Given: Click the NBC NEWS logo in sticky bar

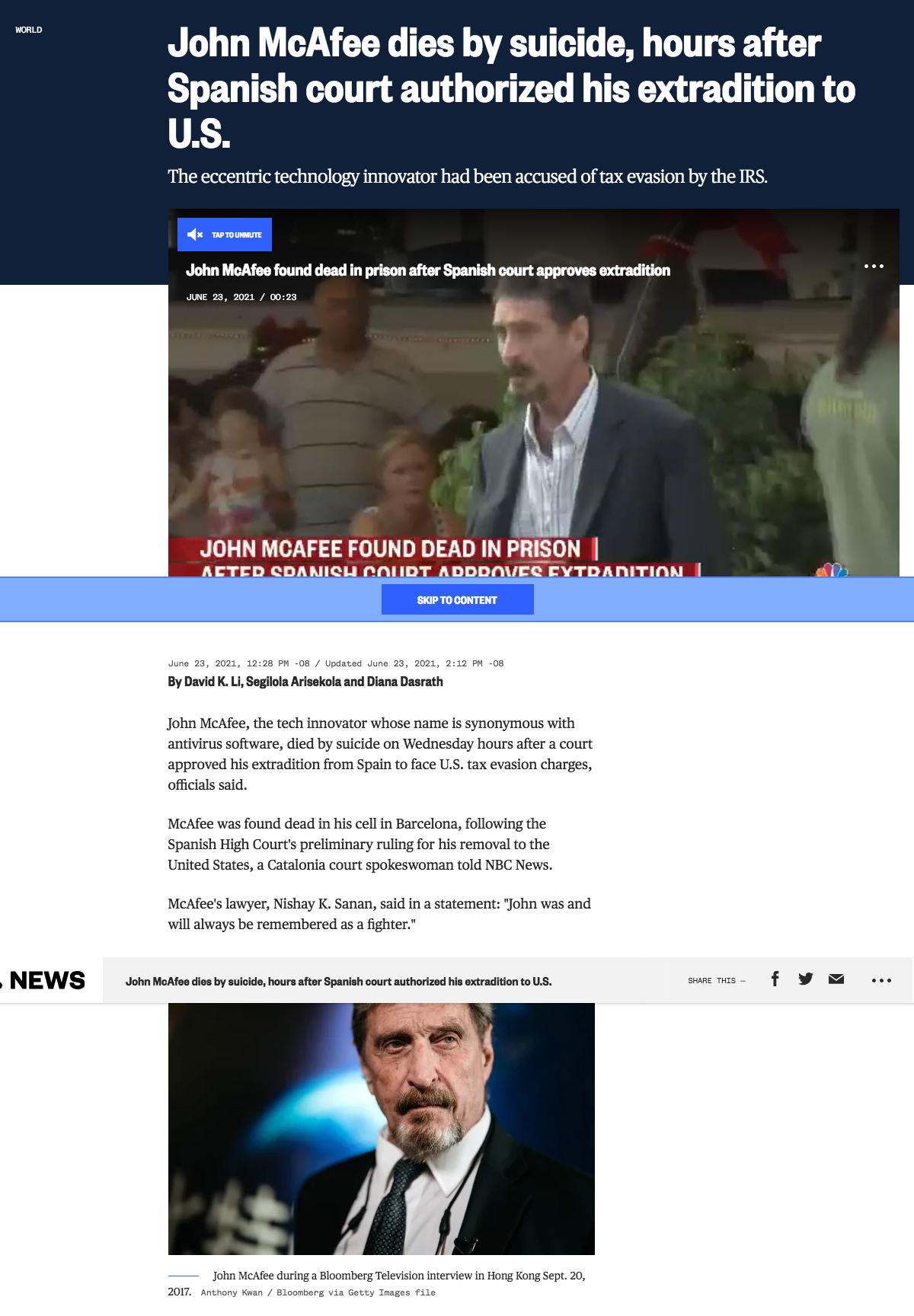Looking at the screenshot, I should point(43,980).
